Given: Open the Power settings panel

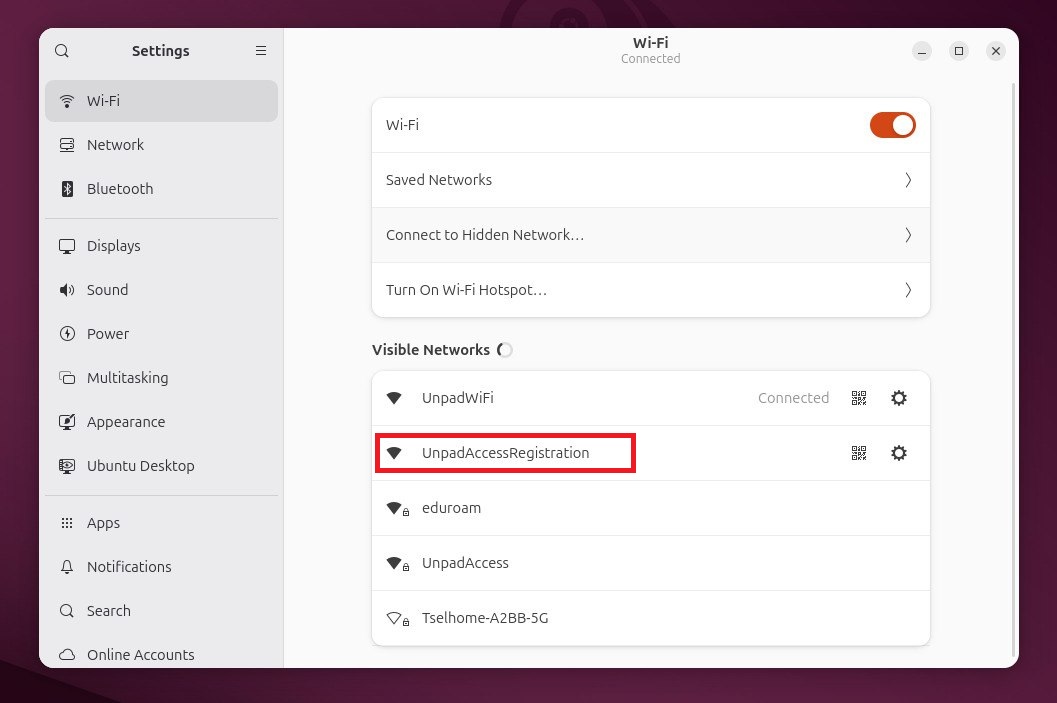Looking at the screenshot, I should [x=161, y=334].
